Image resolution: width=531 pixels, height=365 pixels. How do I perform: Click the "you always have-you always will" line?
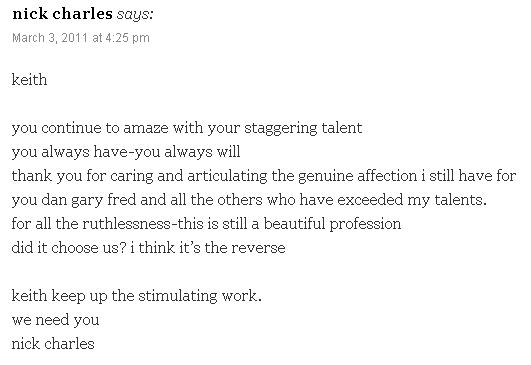click(126, 152)
